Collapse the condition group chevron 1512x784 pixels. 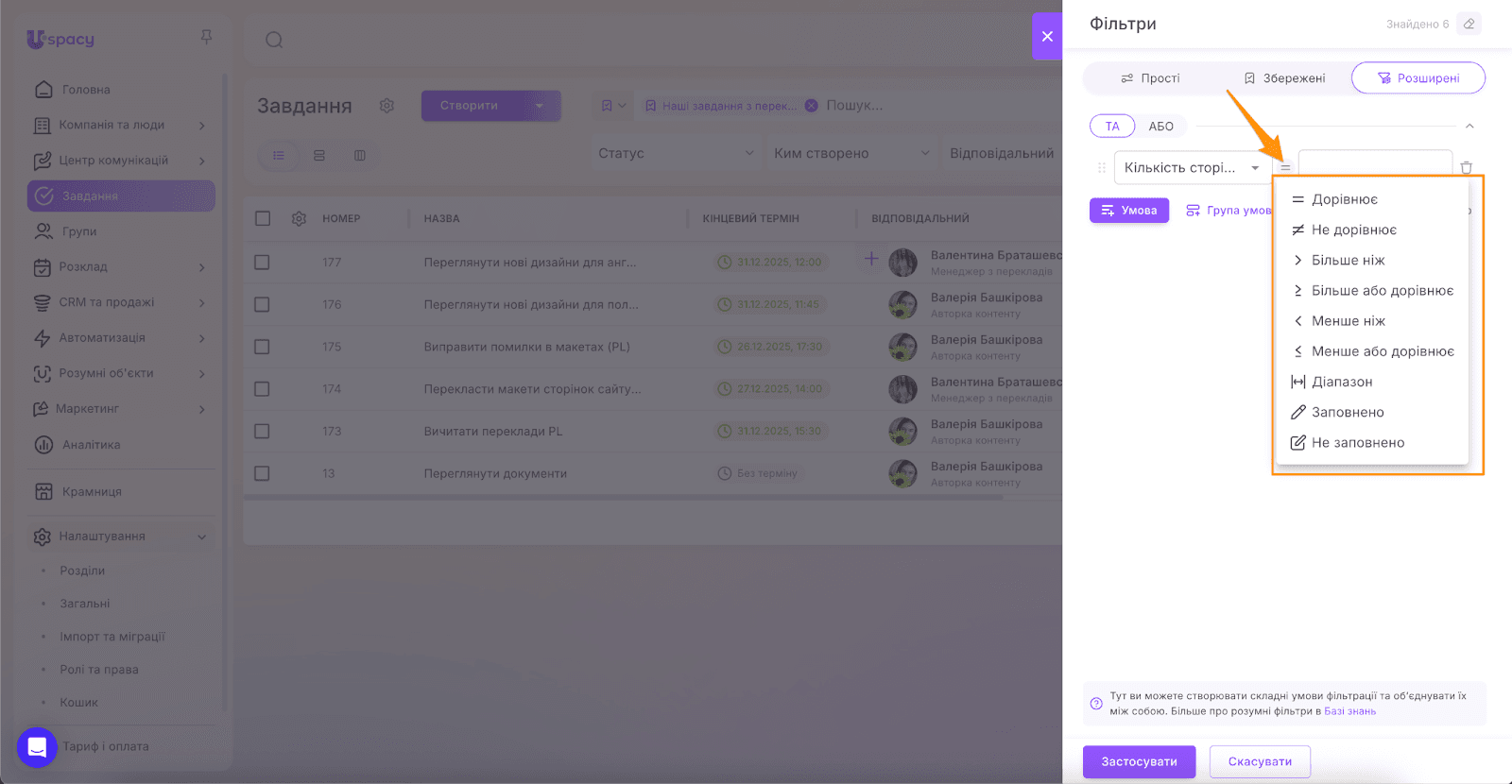tap(1469, 127)
